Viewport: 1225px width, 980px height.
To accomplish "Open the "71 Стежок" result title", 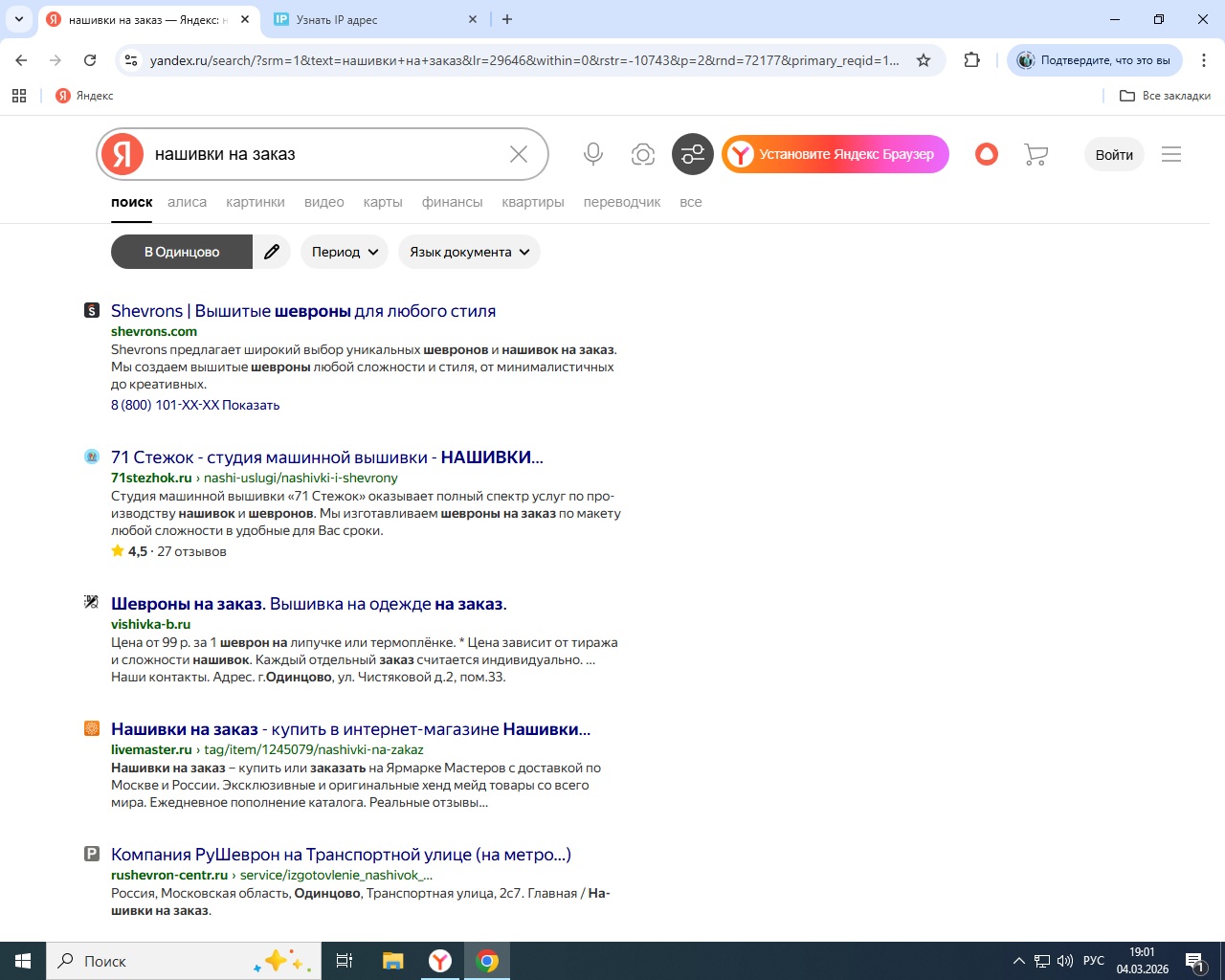I will (327, 457).
